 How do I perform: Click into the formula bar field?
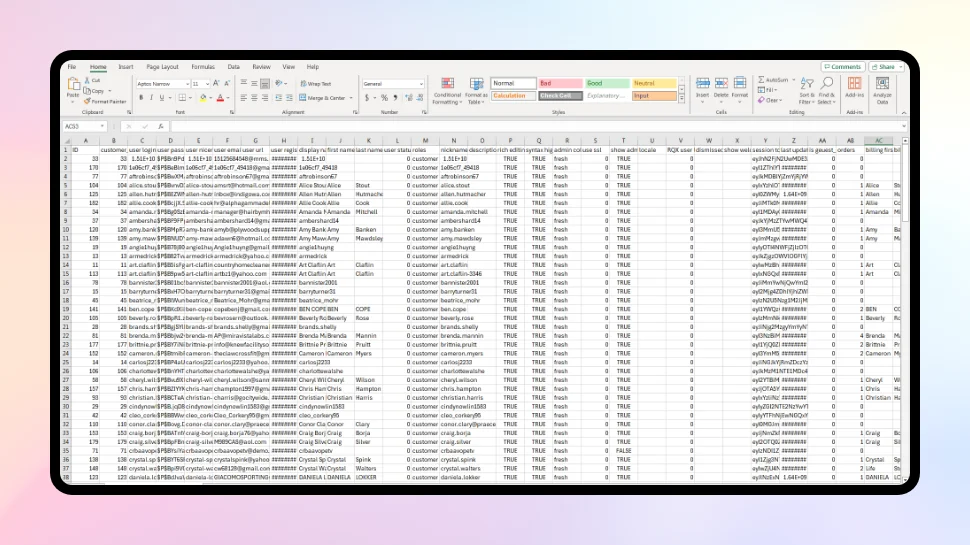click(x=537, y=126)
